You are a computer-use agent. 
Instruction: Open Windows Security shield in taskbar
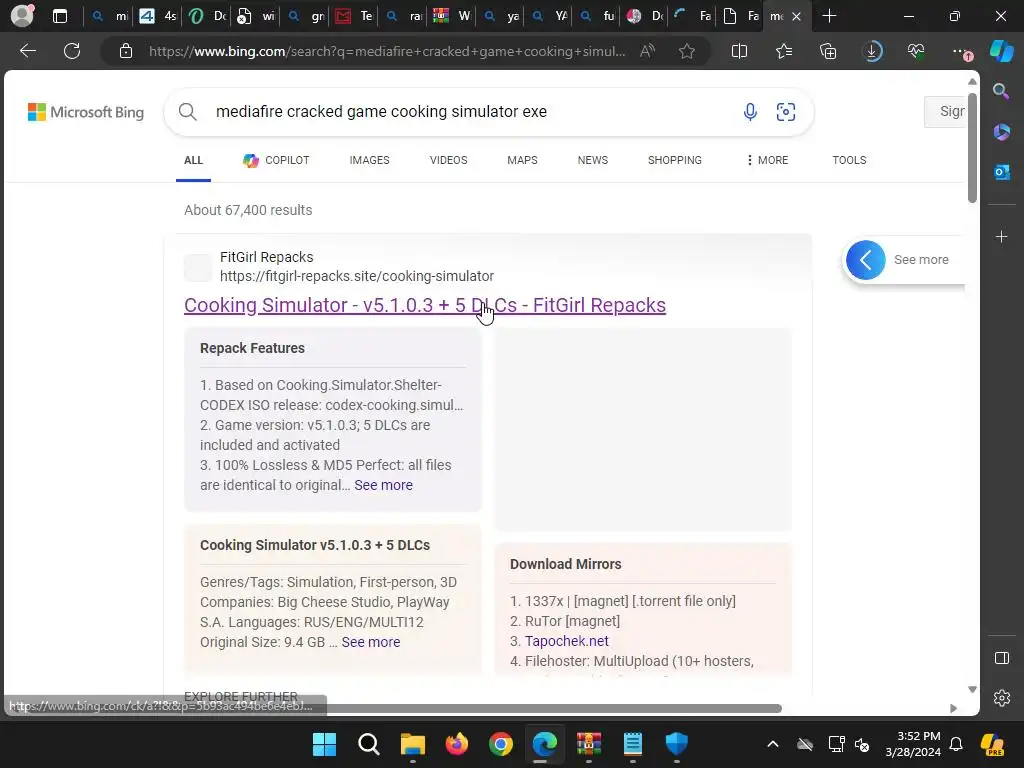coord(677,744)
